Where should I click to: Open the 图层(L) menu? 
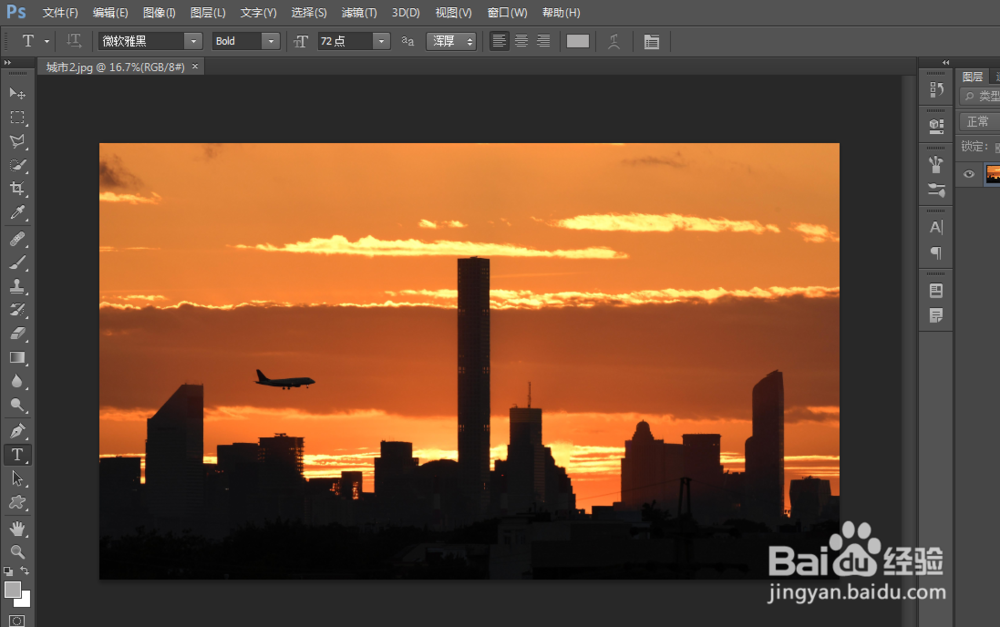point(208,13)
